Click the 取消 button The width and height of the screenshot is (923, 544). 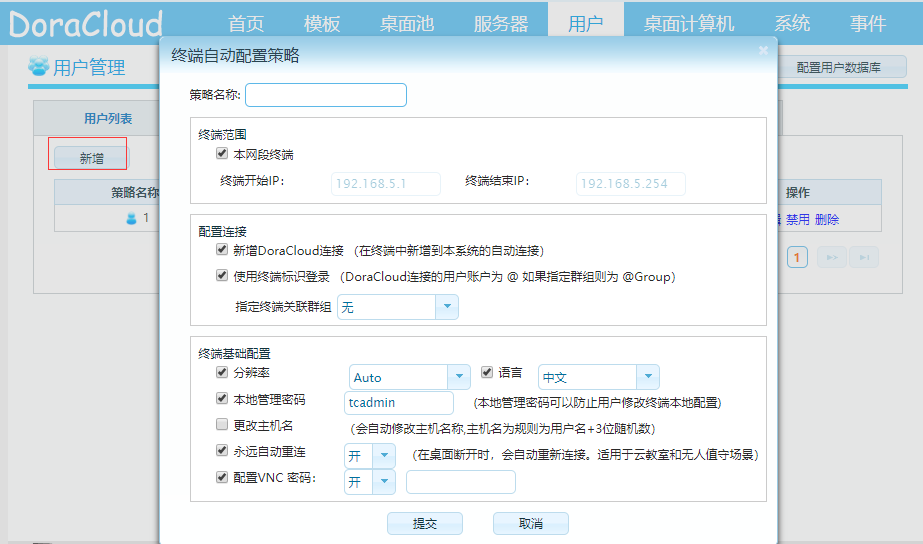[x=530, y=523]
